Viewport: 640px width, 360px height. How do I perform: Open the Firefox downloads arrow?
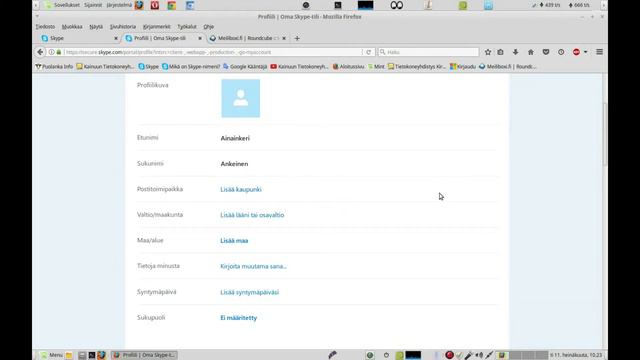516,52
